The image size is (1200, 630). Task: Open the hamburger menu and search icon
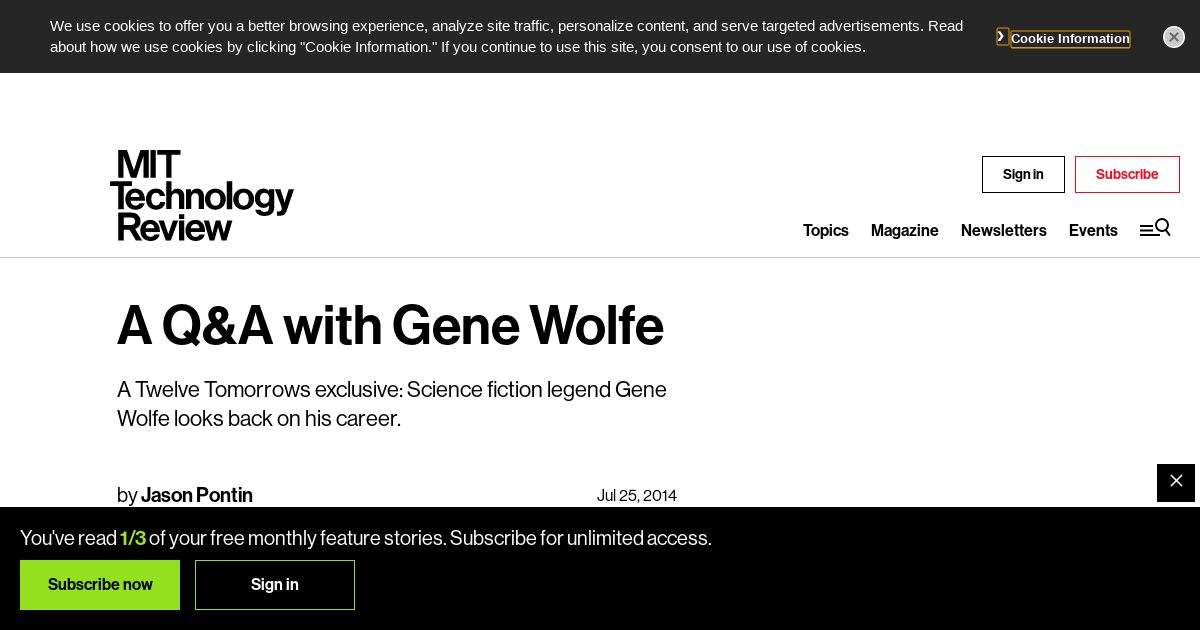1155,229
